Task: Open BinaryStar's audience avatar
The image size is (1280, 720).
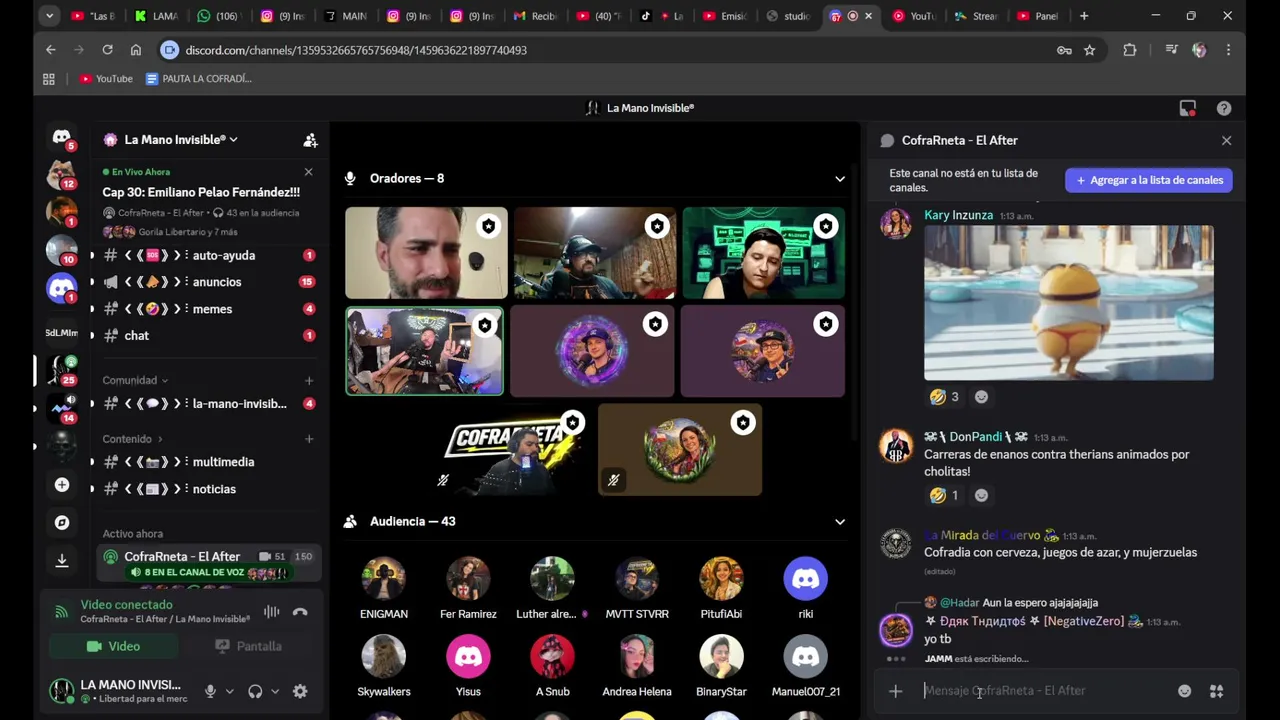Action: 721,657
